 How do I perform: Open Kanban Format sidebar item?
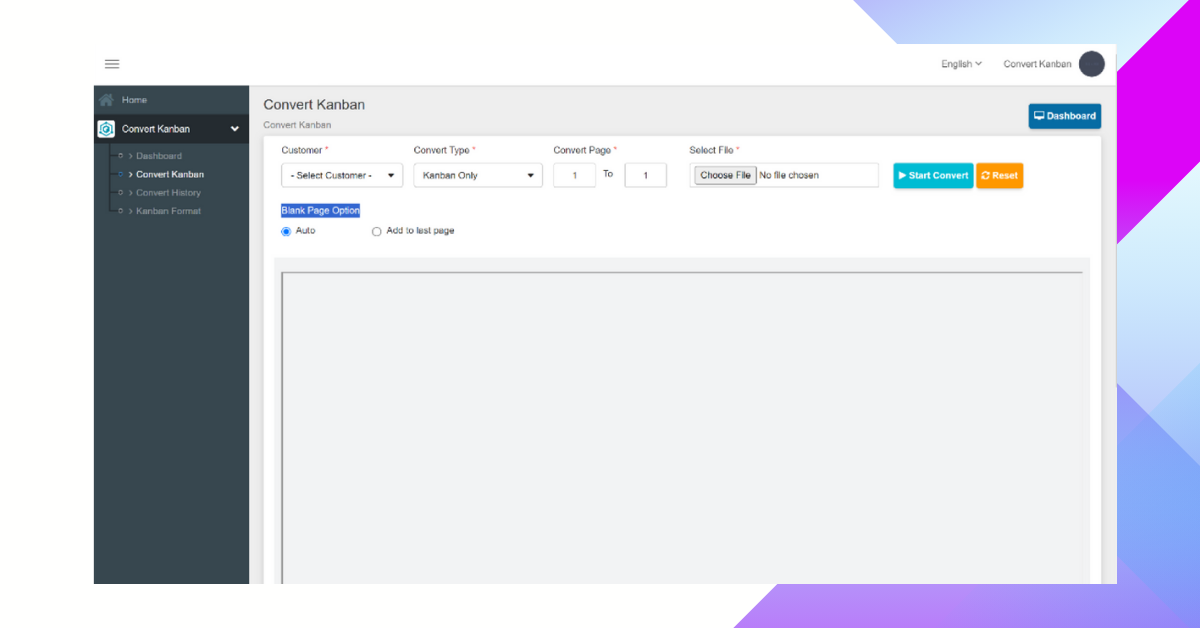click(168, 211)
